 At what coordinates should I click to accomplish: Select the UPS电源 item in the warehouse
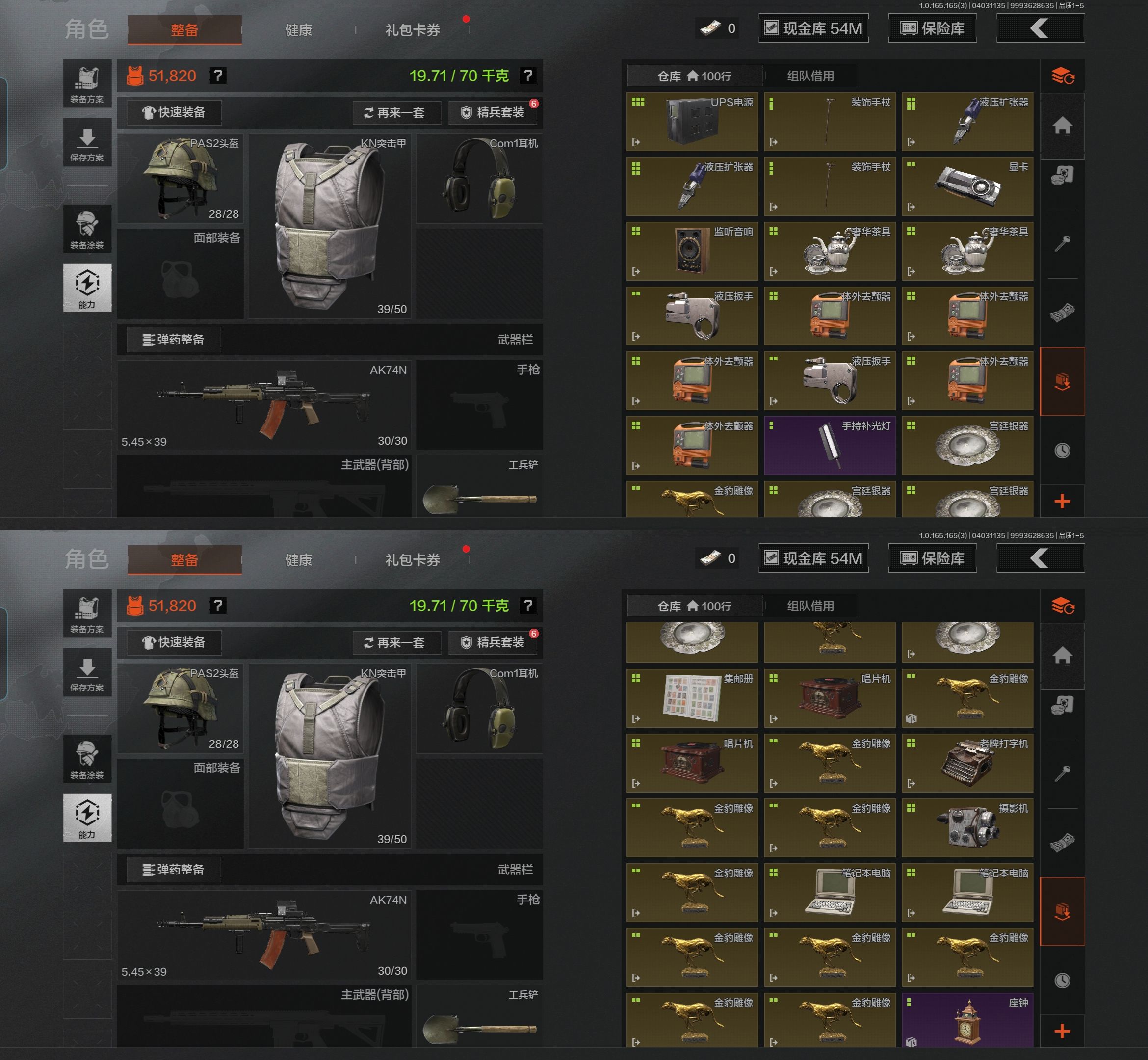[692, 122]
